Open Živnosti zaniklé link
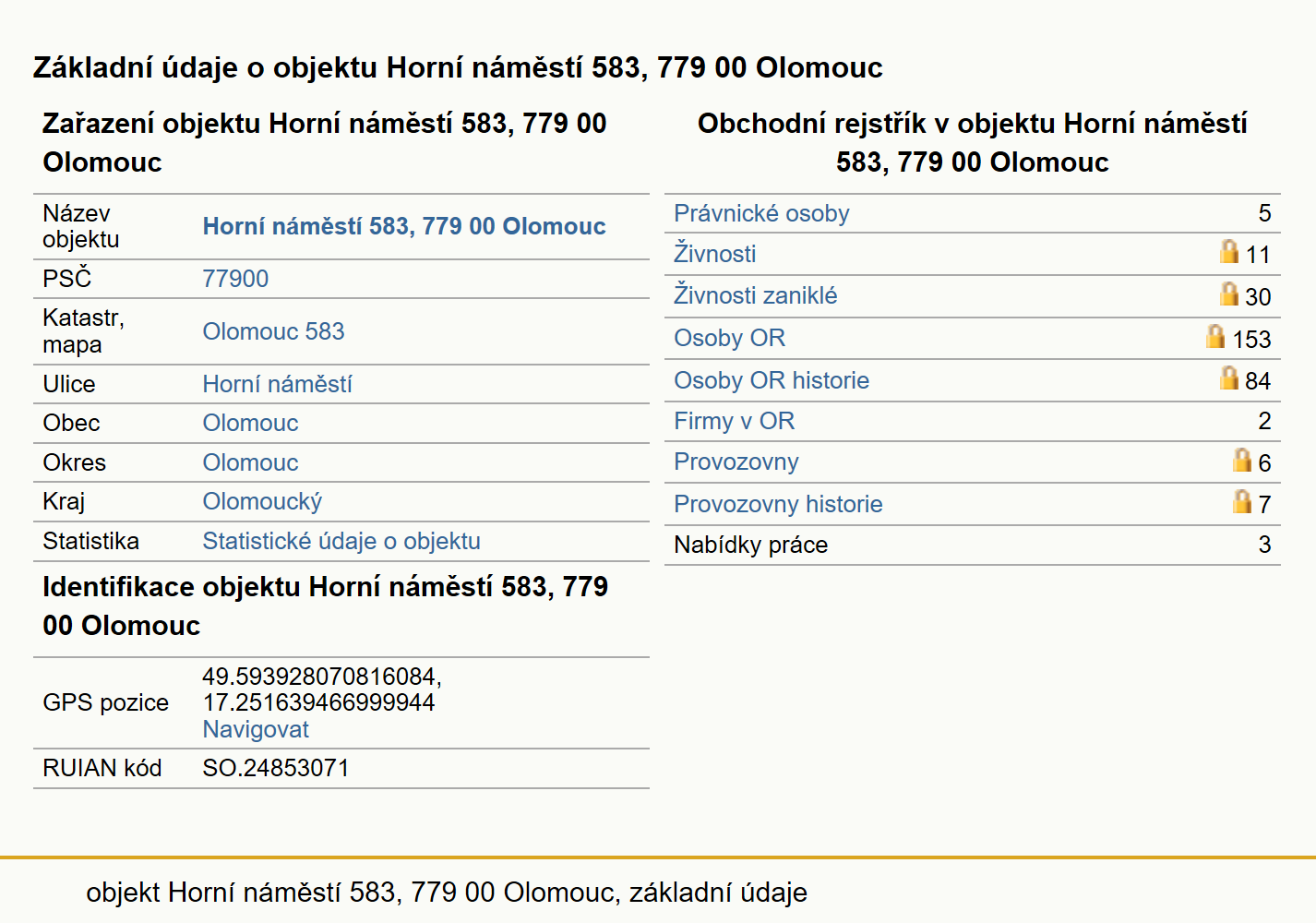This screenshot has width=1316, height=923. 756,295
